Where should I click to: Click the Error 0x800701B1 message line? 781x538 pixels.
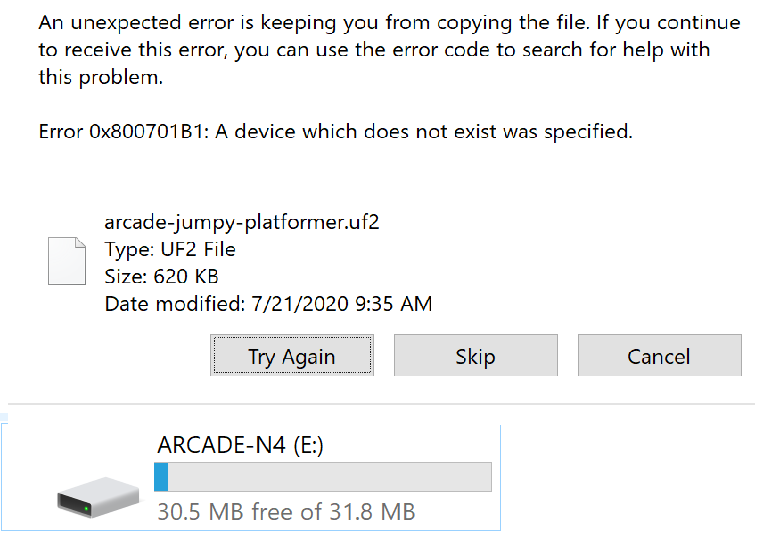(x=335, y=132)
